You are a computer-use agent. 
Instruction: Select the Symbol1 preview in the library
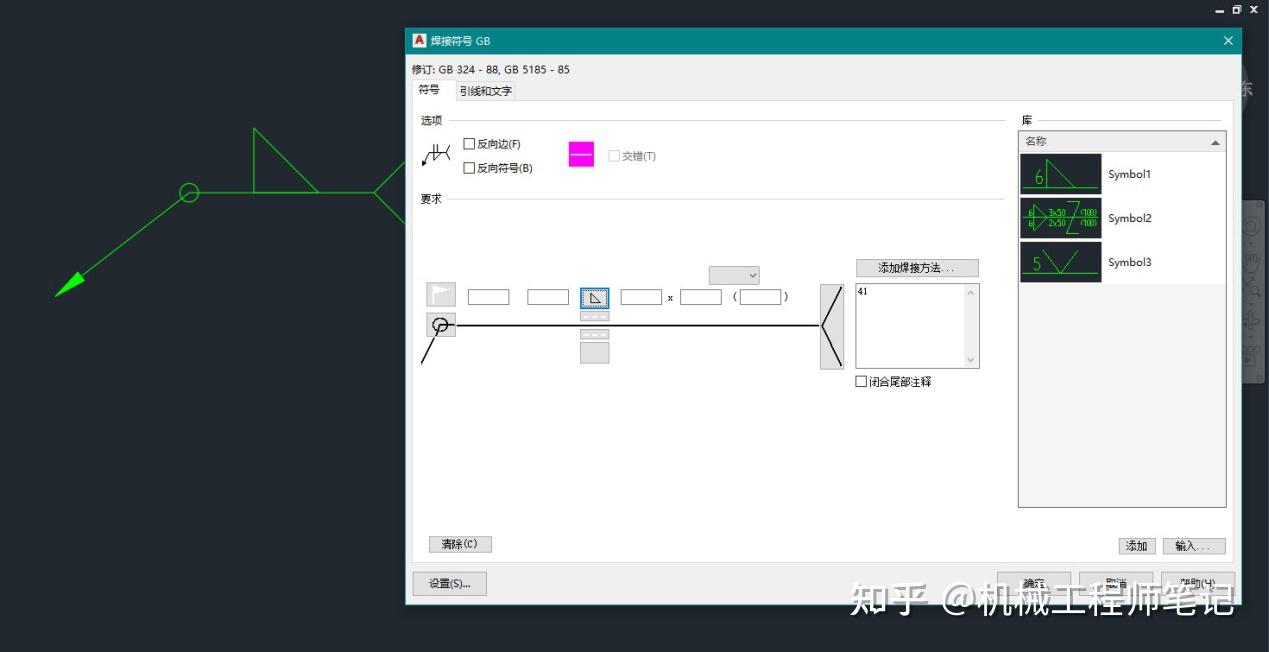(x=1059, y=173)
